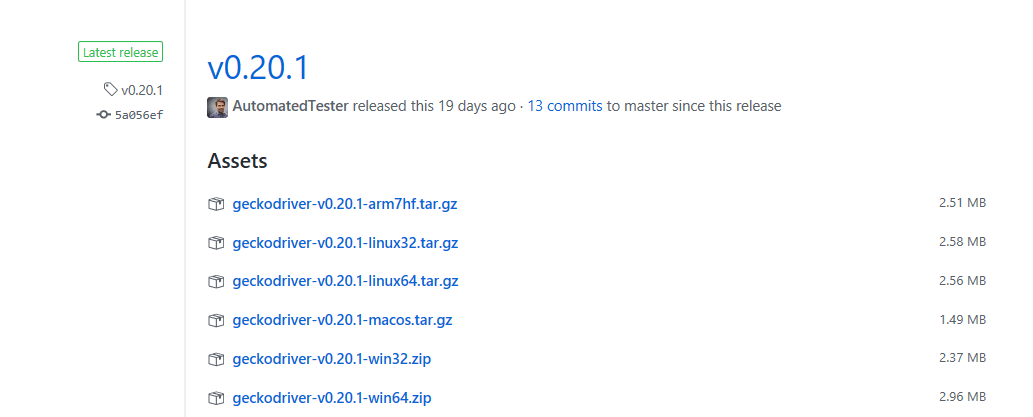Click the package icon beside linux32 tarball

(215, 243)
